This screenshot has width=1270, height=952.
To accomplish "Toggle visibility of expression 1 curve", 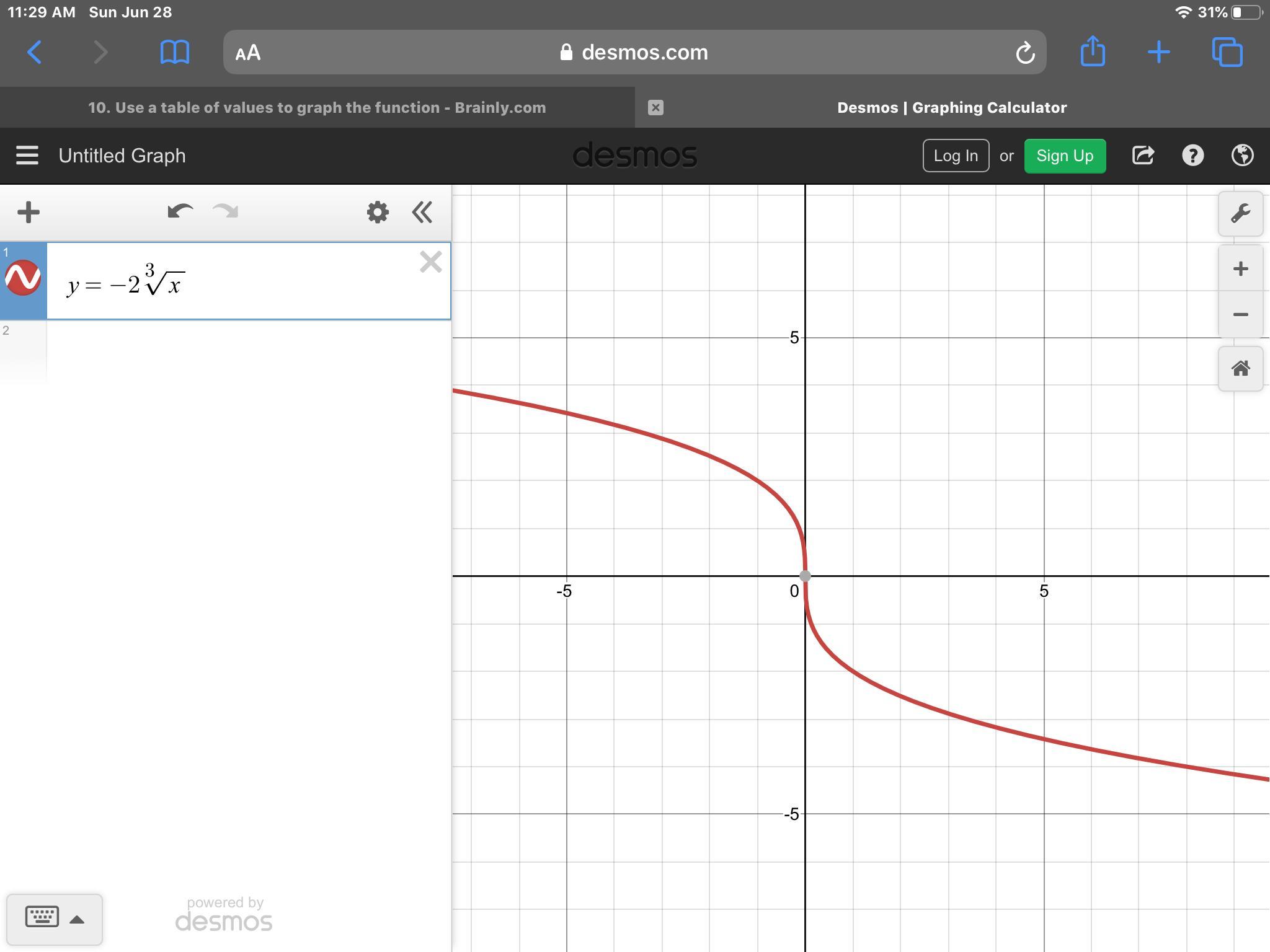I will pos(23,278).
